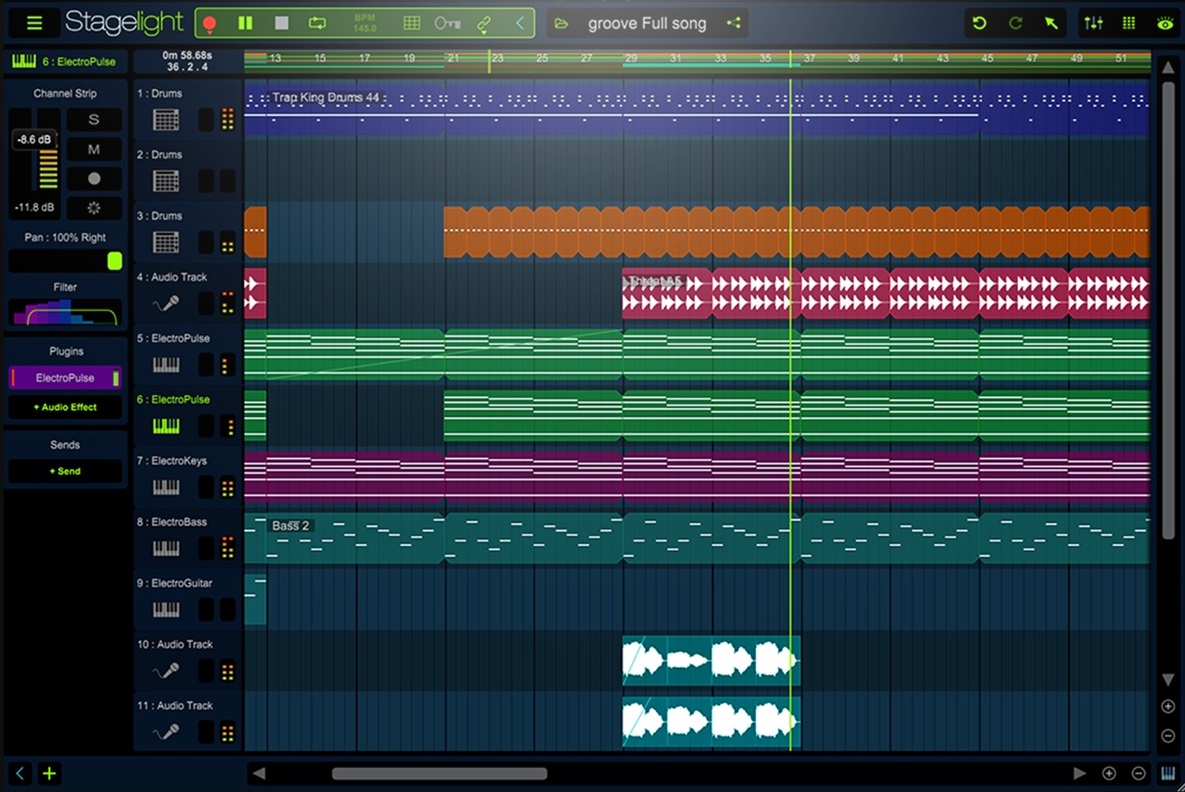1185x792 pixels.
Task: Collapse the transport bar with the left chevron
Action: [x=520, y=22]
